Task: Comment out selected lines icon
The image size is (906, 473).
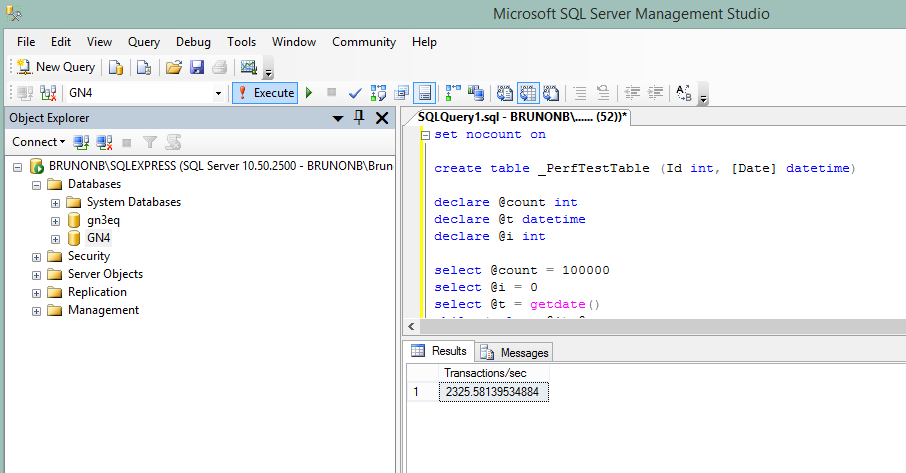Action: pos(580,93)
